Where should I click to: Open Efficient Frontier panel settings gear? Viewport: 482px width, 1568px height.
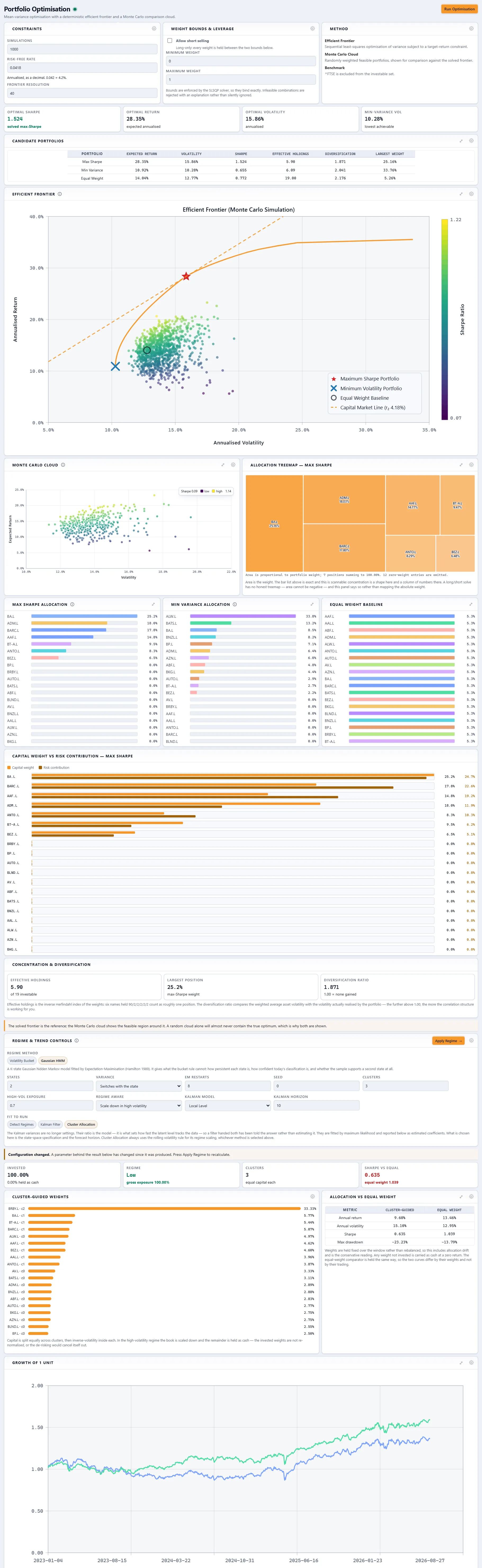(x=471, y=194)
